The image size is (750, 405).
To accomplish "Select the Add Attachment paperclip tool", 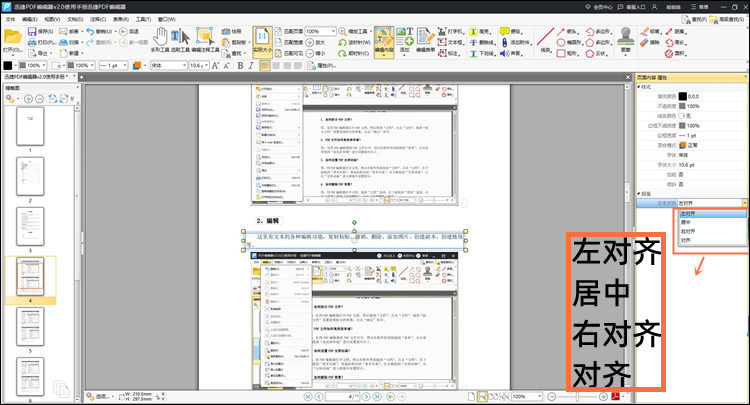I will pos(504,43).
